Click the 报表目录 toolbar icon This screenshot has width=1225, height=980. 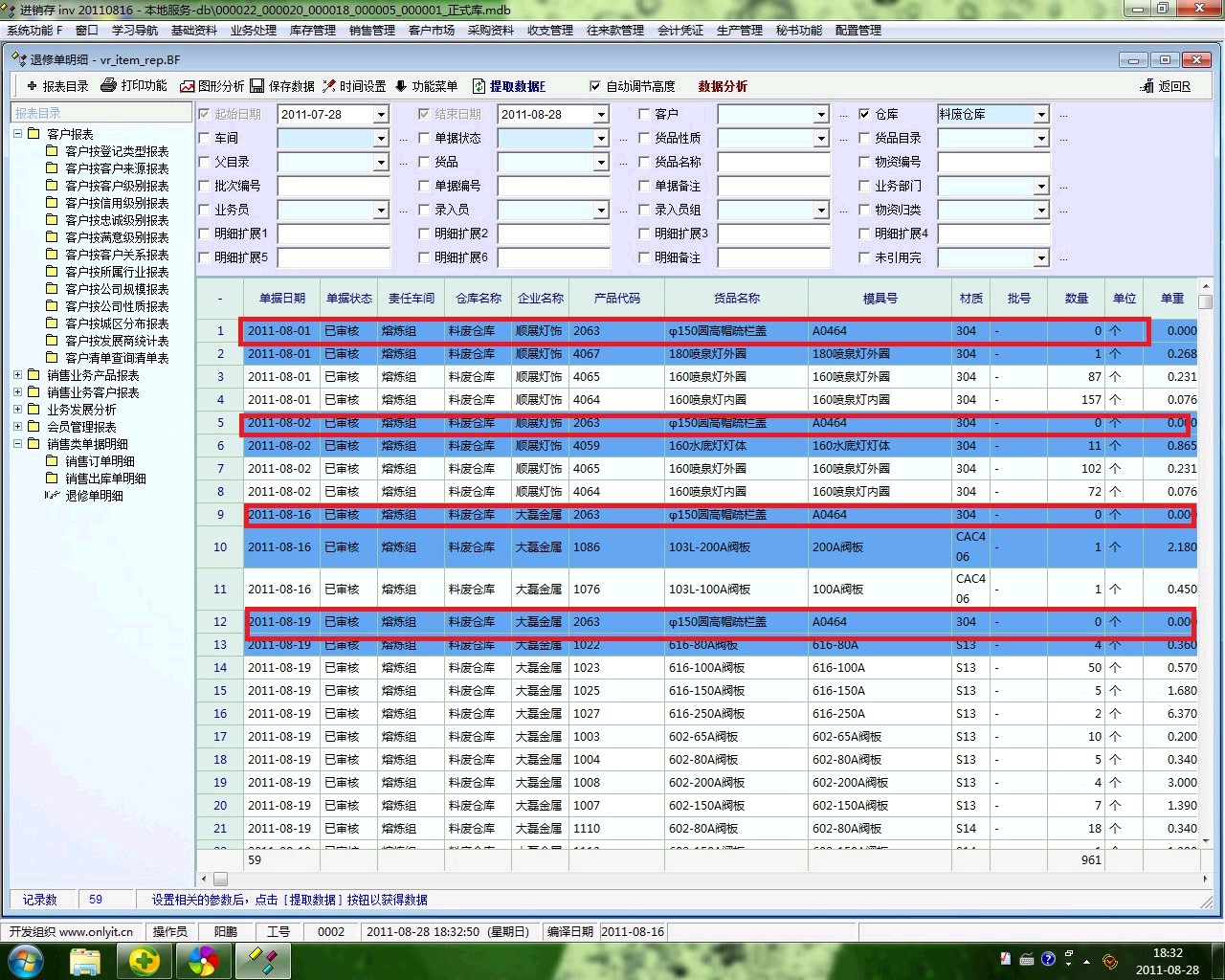[32, 86]
